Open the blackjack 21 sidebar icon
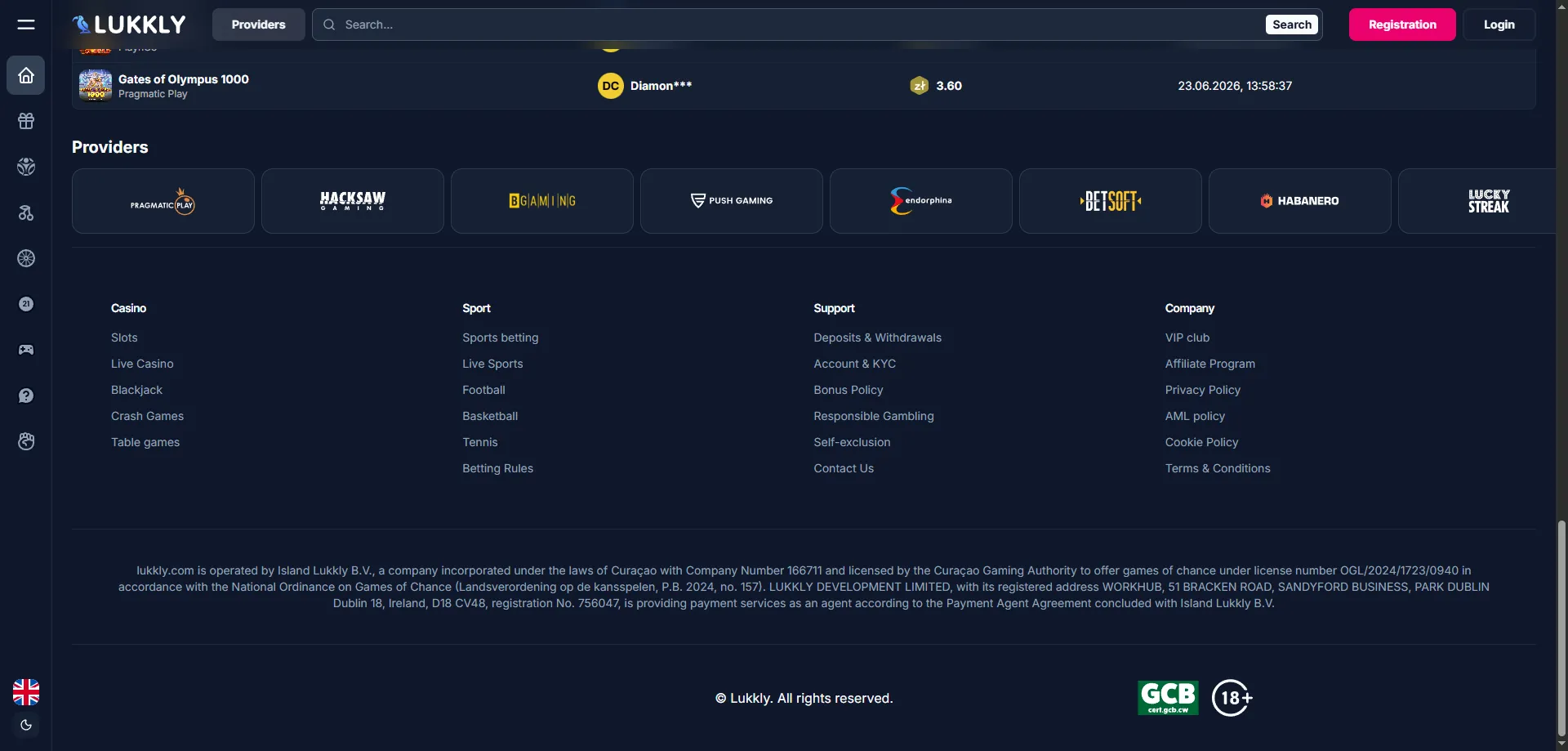Screen dimensions: 1568x751 [x=26, y=304]
